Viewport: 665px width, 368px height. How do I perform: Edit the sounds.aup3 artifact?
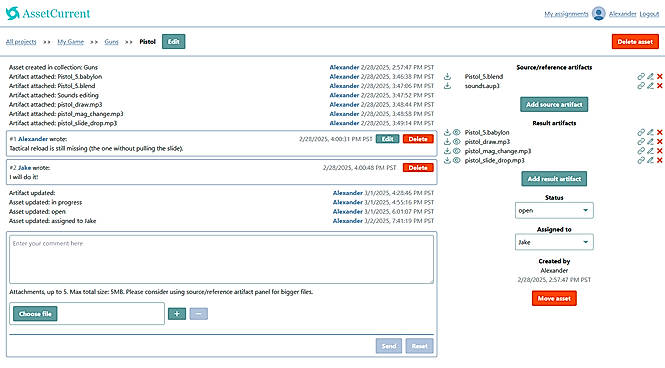650,86
